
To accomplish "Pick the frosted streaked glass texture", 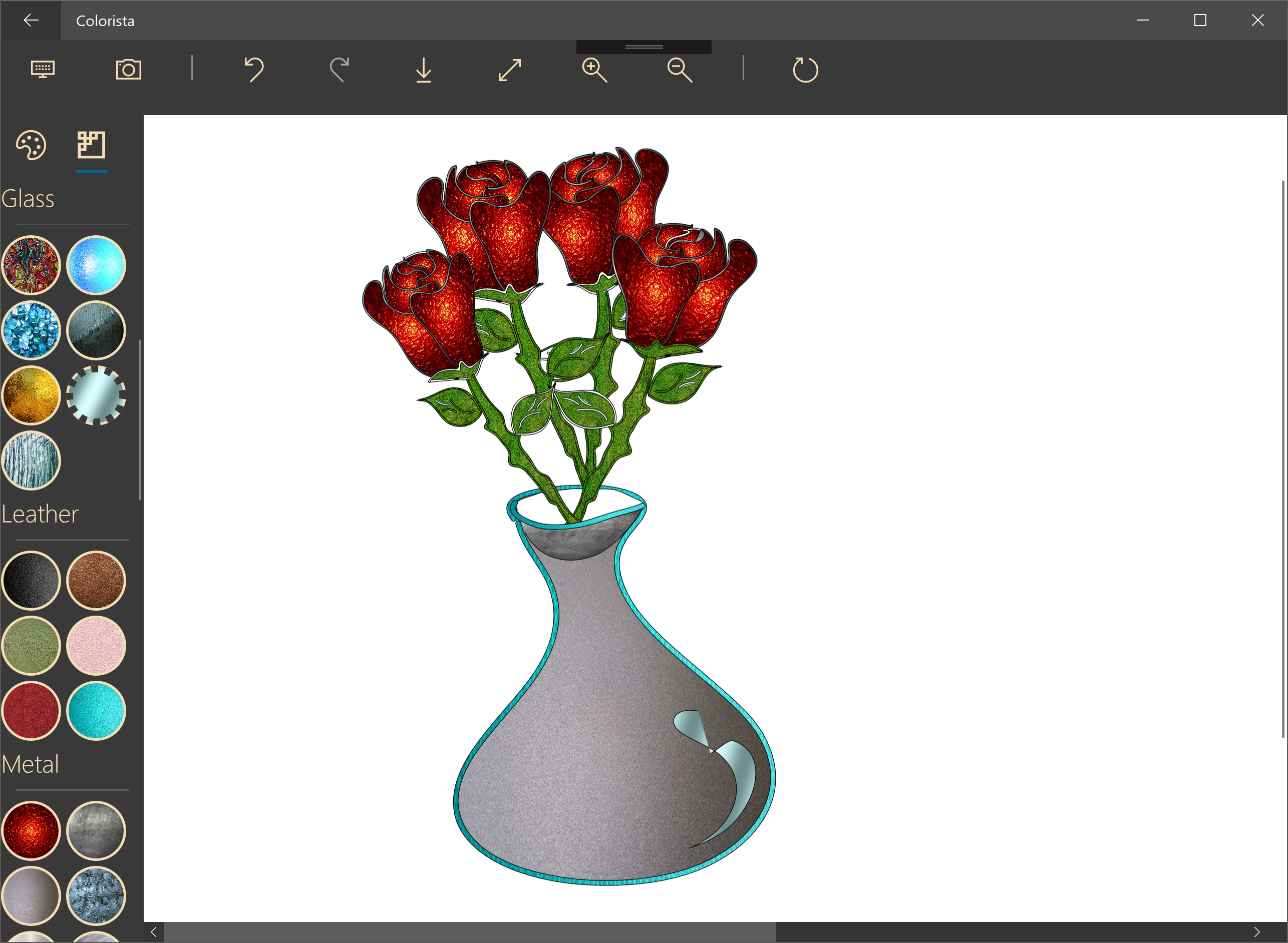I will [31, 460].
